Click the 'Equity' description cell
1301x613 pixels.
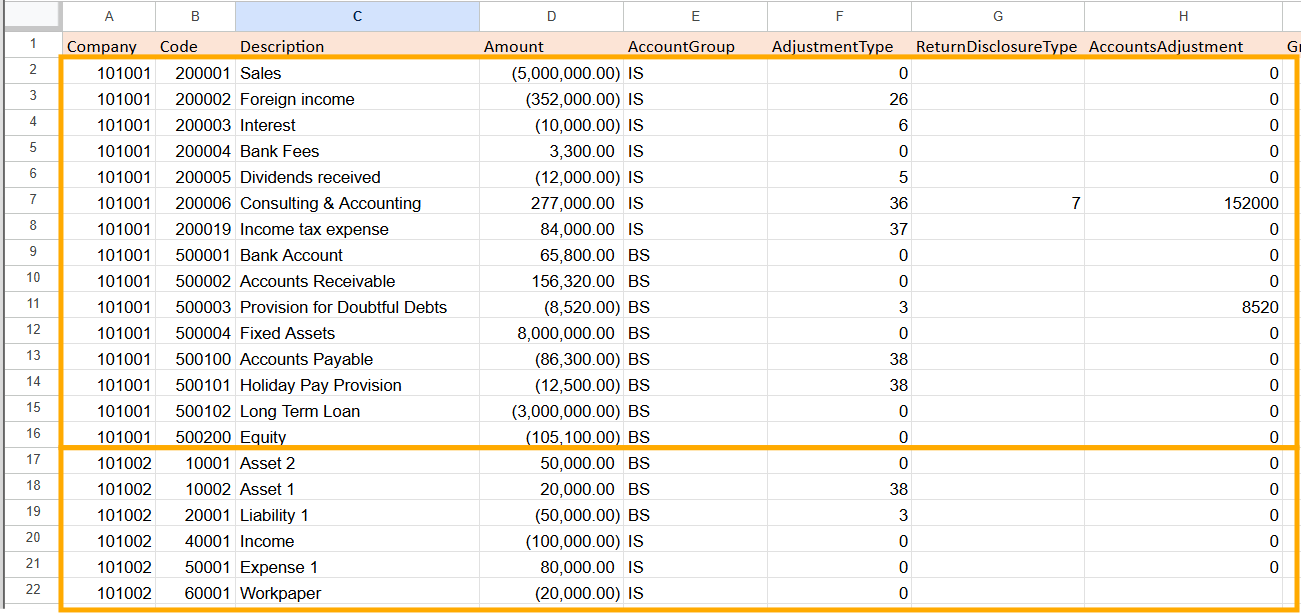358,437
